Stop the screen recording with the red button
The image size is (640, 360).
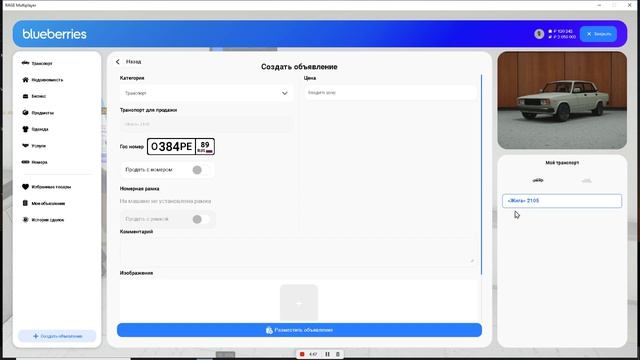coord(302,354)
